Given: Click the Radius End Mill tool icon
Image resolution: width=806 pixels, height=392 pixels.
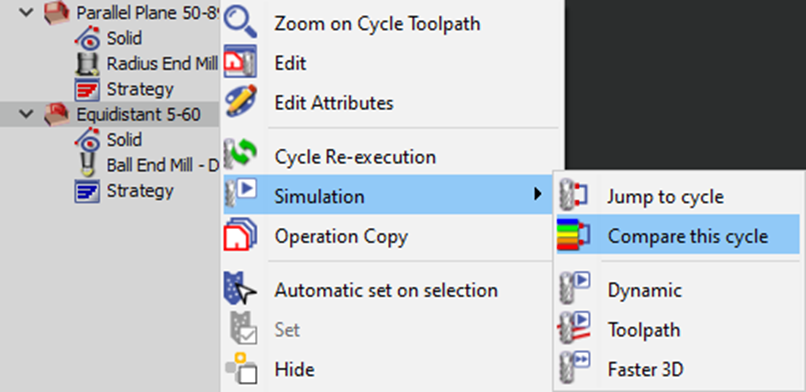Looking at the screenshot, I should pyautogui.click(x=87, y=64).
